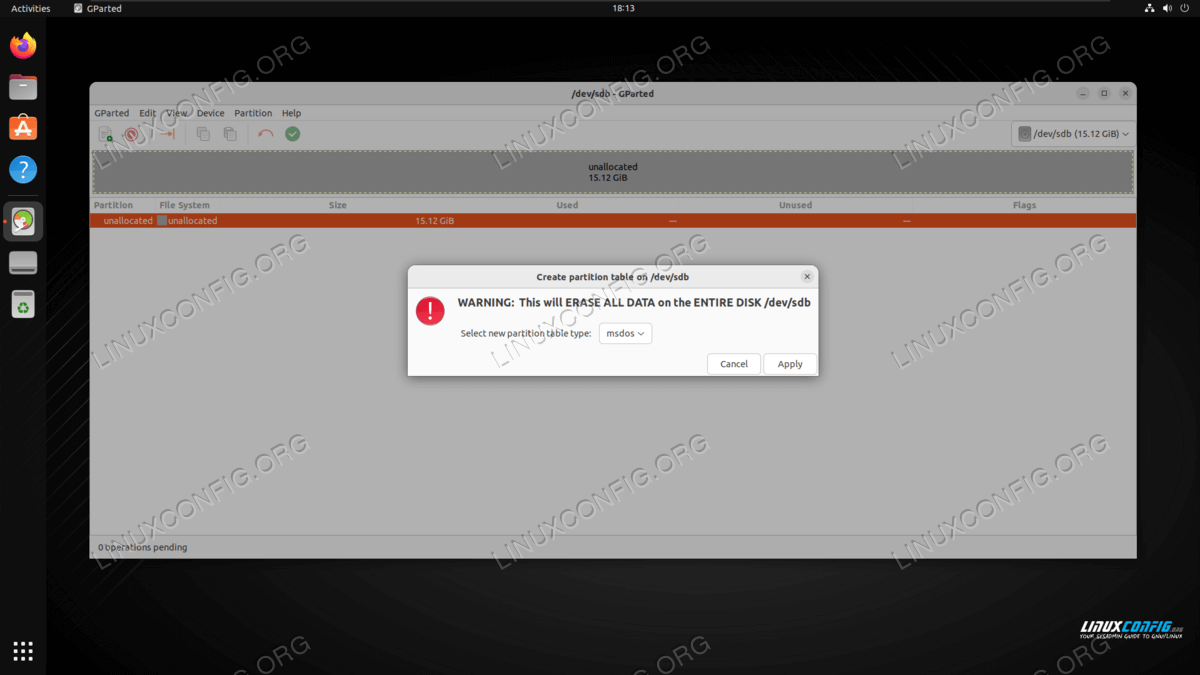Image resolution: width=1200 pixels, height=675 pixels.
Task: Open the removable drive icon in the dock
Action: (x=23, y=262)
